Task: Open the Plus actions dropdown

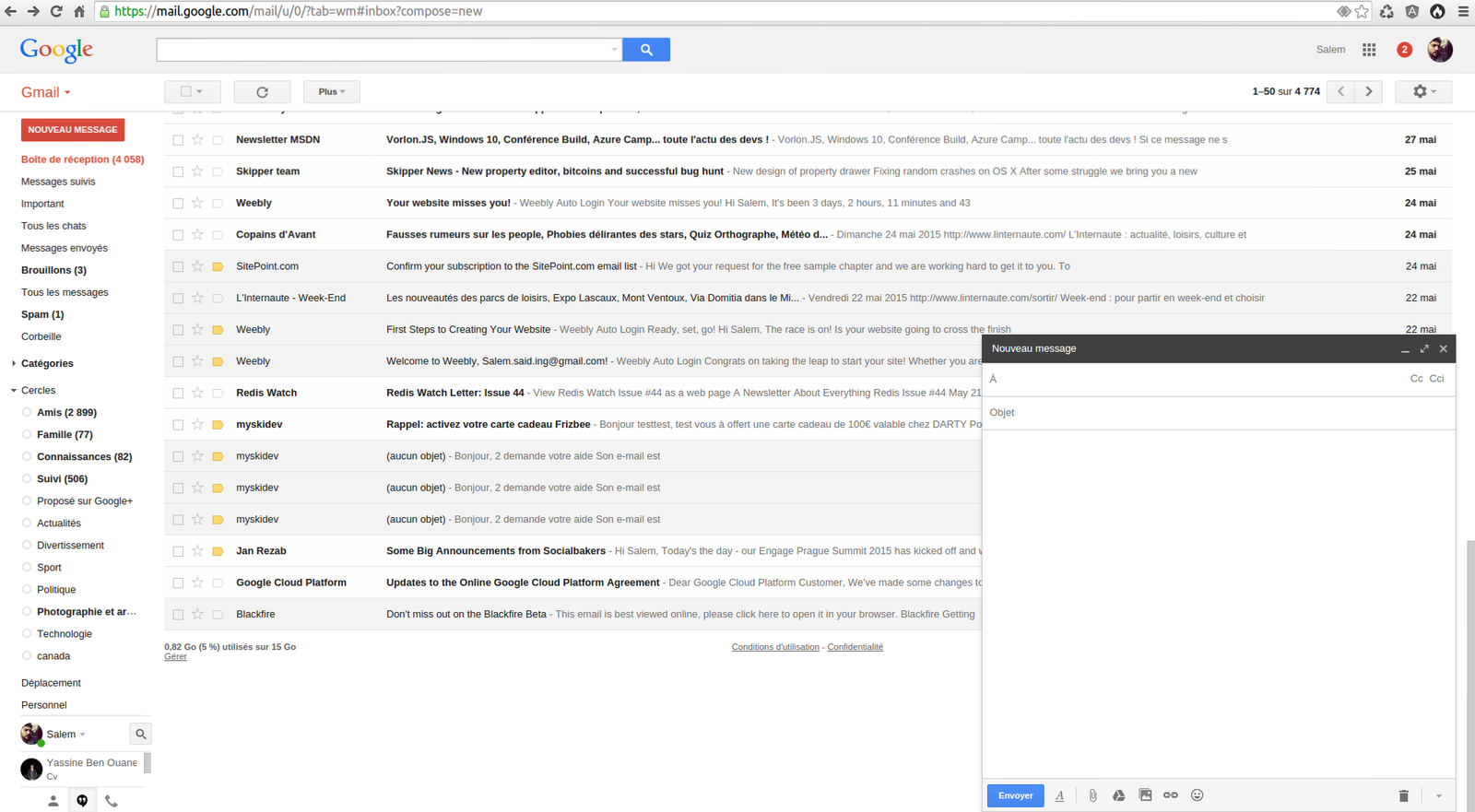Action: 332,91
